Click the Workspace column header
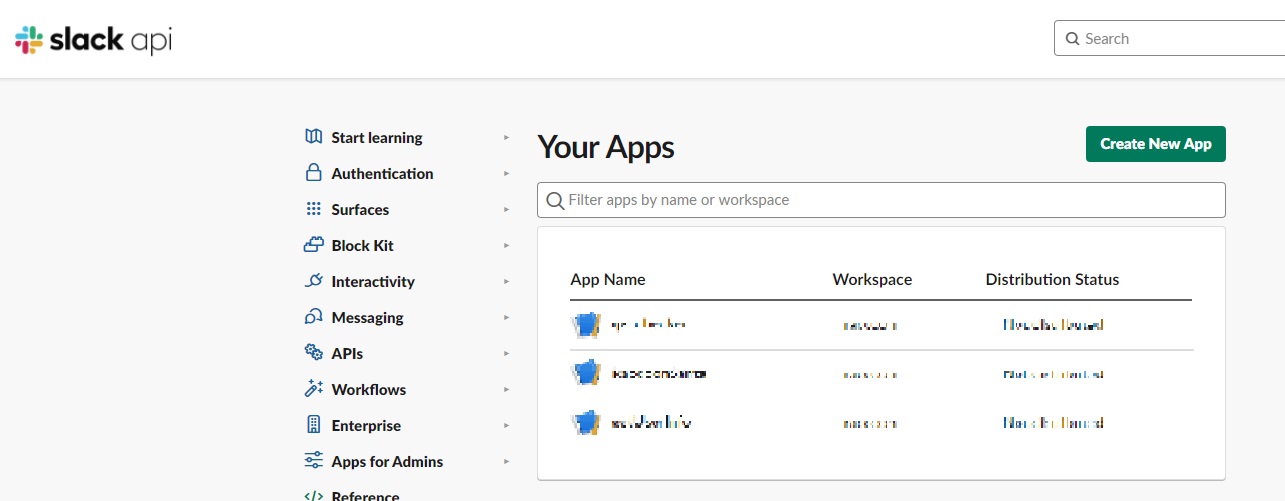 872,280
